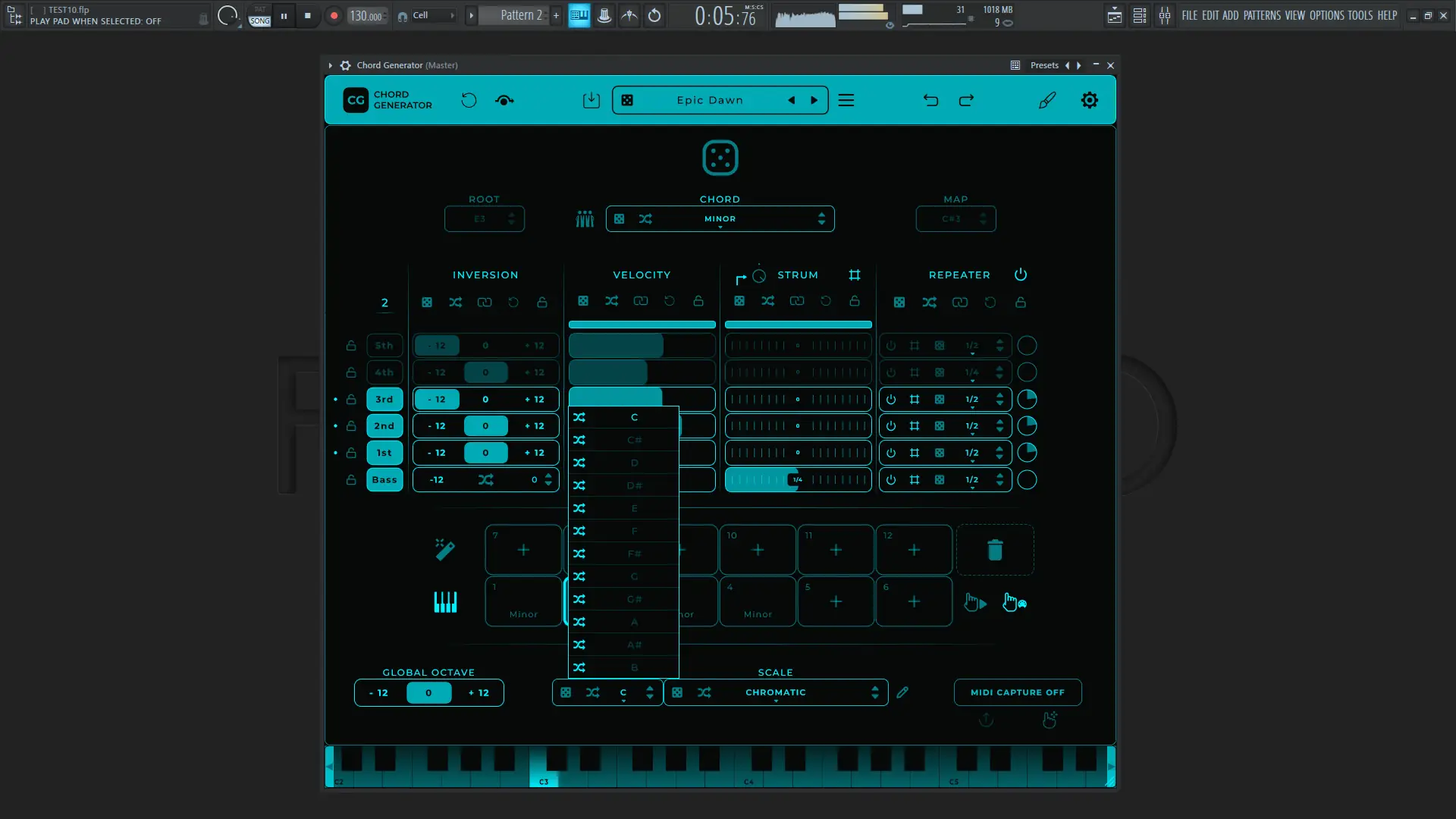Click the undo arrow in plugin header

pyautogui.click(x=930, y=100)
